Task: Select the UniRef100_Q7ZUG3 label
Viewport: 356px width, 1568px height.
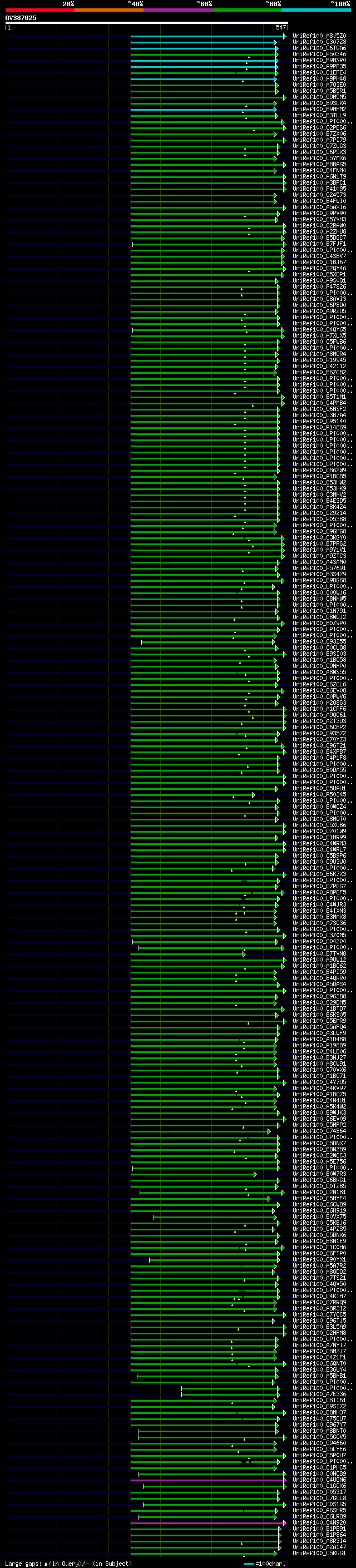Action: pyautogui.click(x=319, y=146)
